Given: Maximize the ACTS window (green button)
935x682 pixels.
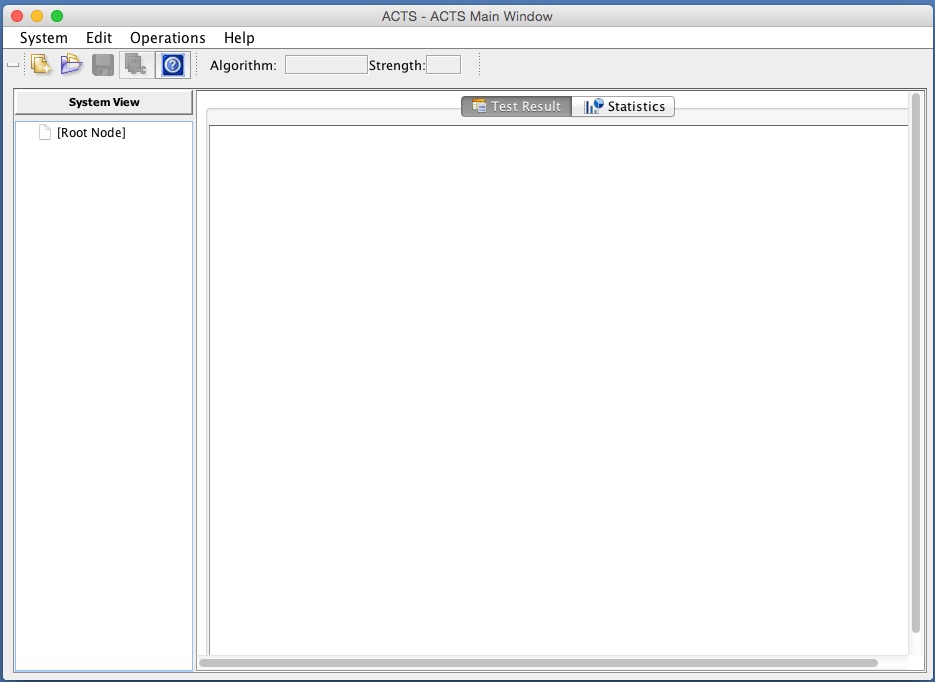Looking at the screenshot, I should (x=57, y=16).
